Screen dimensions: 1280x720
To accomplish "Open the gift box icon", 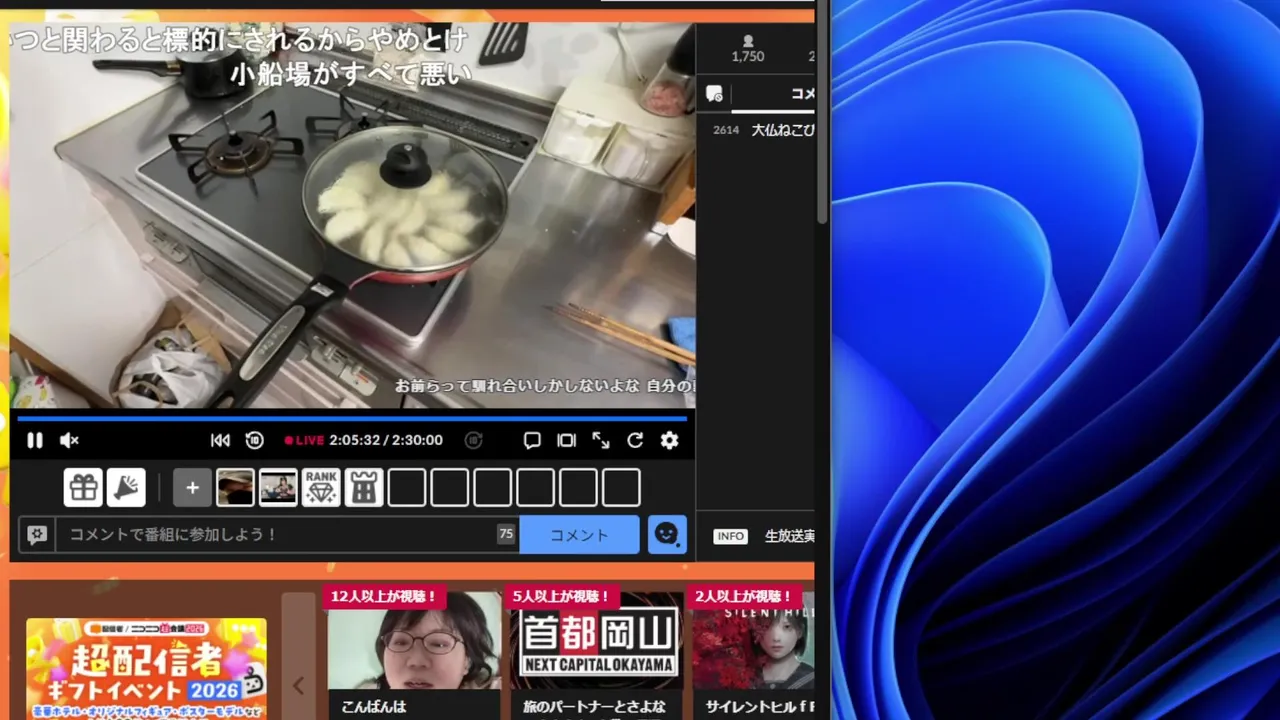I will [84, 487].
